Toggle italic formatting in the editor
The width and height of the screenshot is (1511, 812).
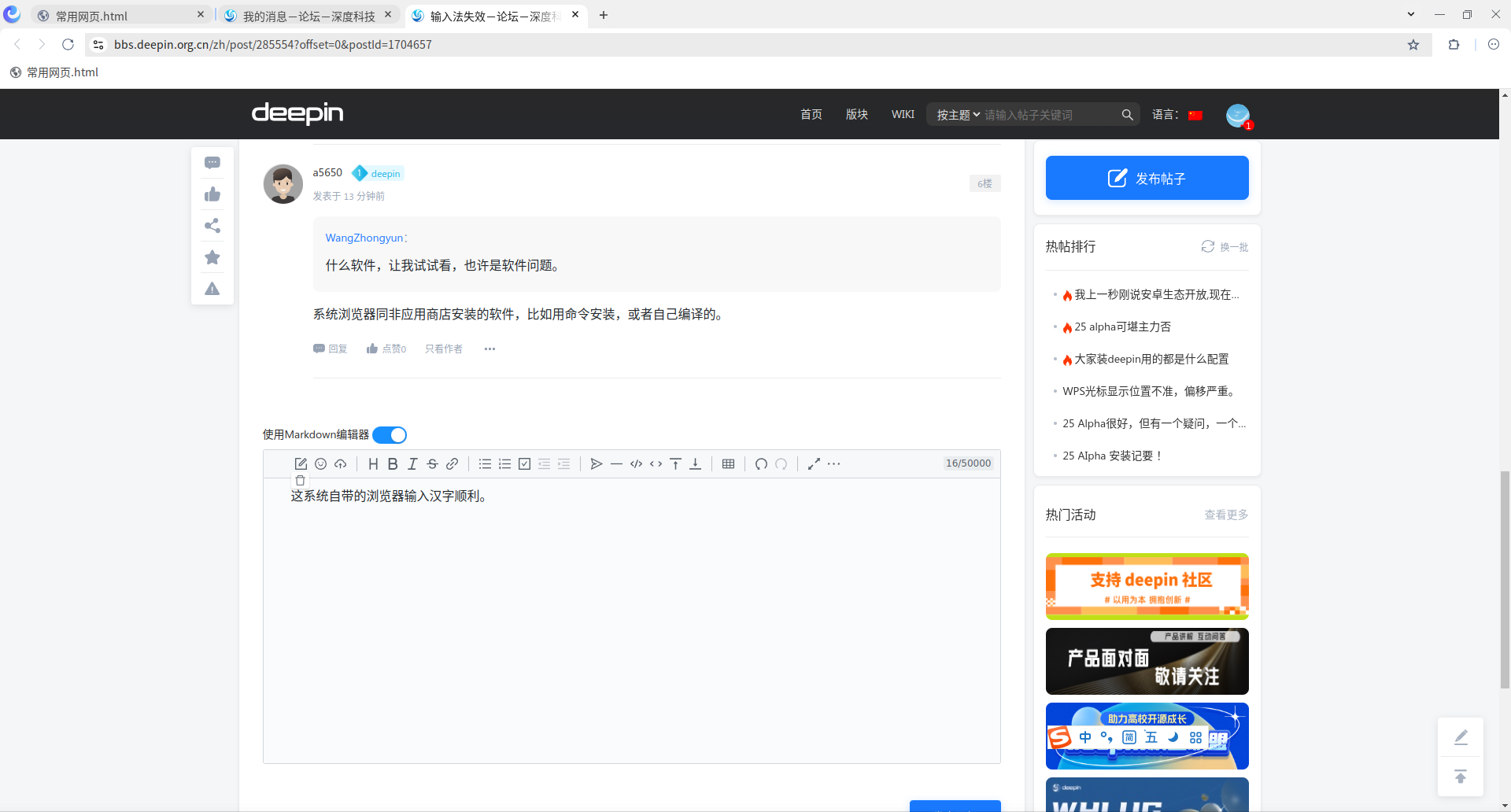[412, 464]
